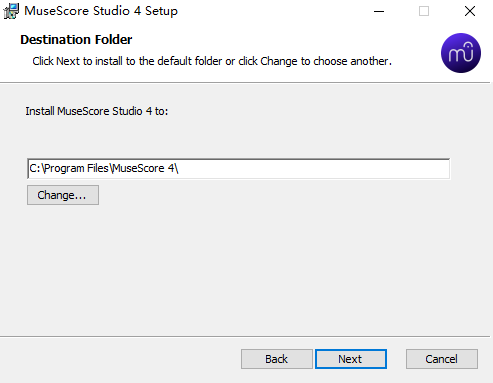493x383 pixels.
Task: Click the separator line above the bottom buttons
Action: 245,336
